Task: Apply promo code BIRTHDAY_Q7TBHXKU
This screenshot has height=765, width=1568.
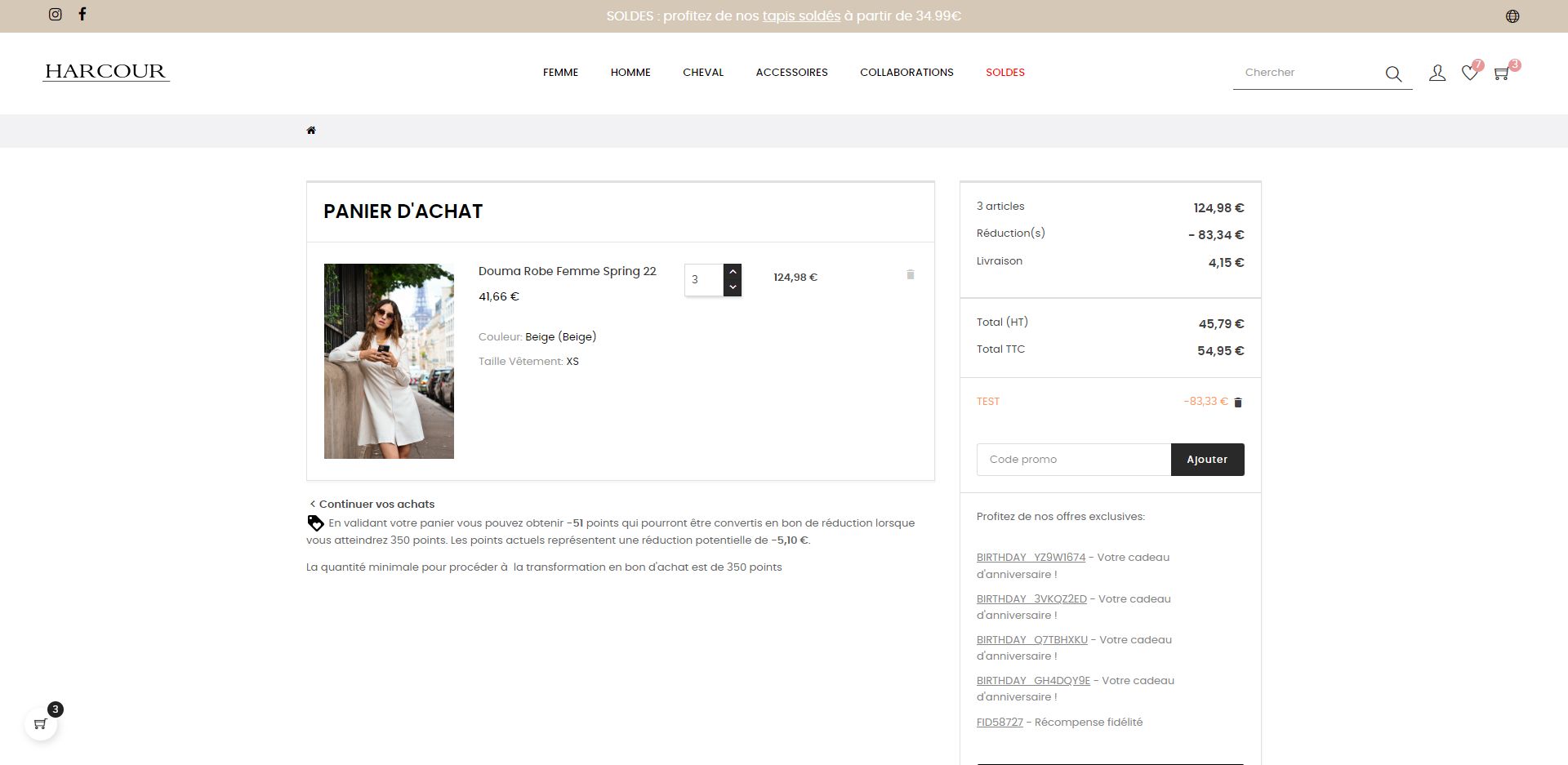Action: (1032, 640)
